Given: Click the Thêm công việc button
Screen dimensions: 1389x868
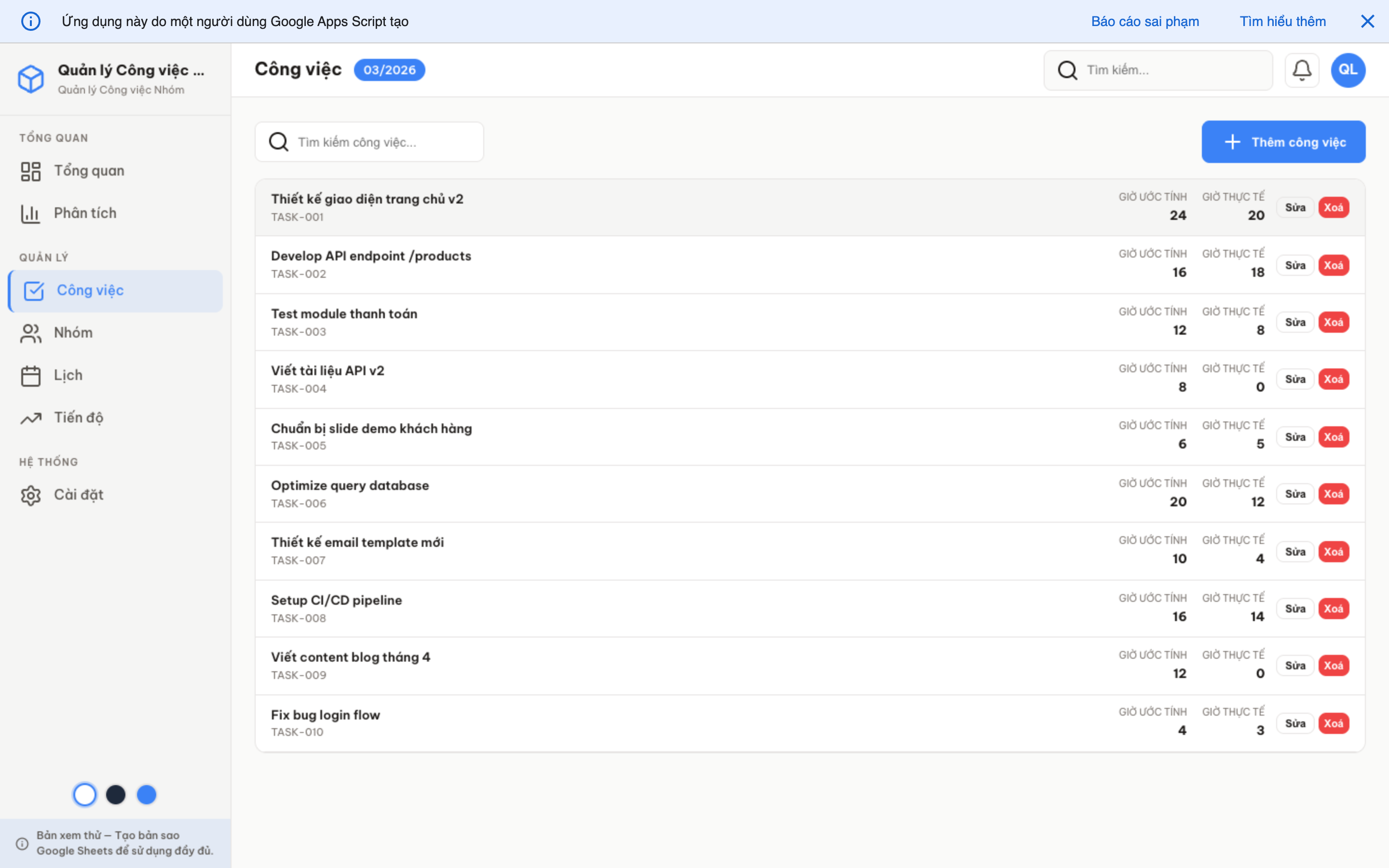Looking at the screenshot, I should [x=1283, y=142].
